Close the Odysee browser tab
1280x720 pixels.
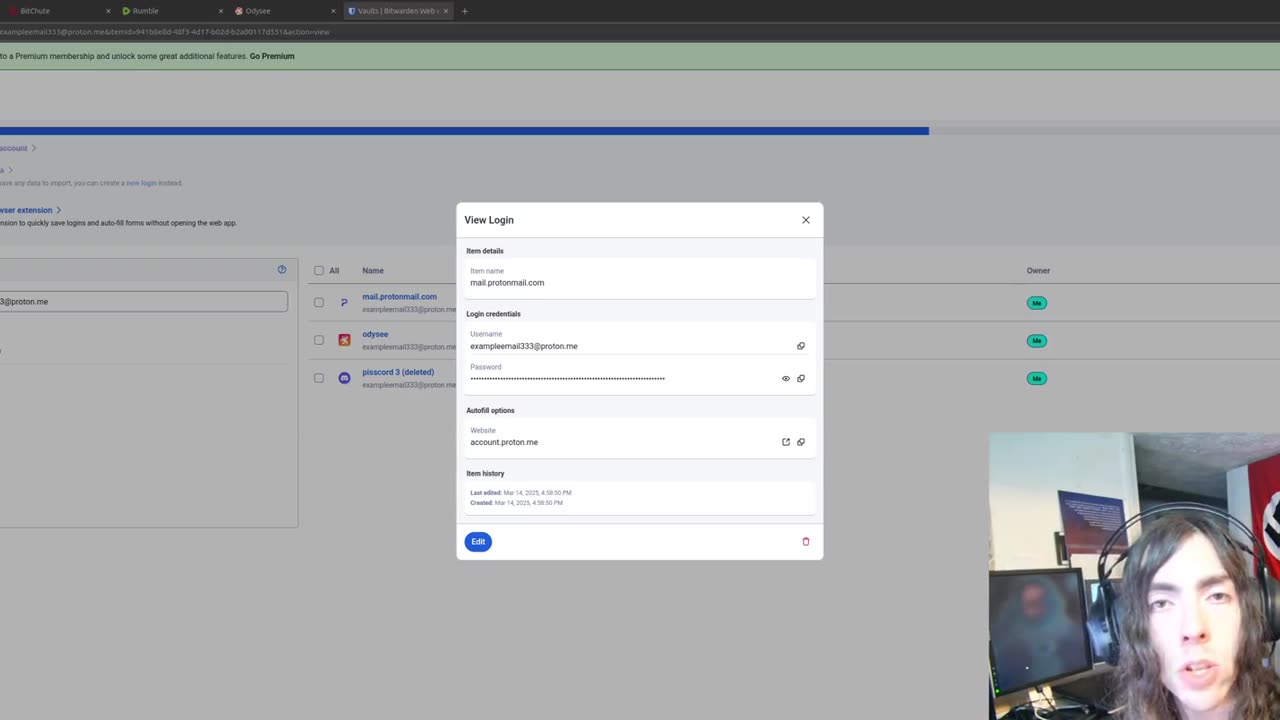point(333,11)
